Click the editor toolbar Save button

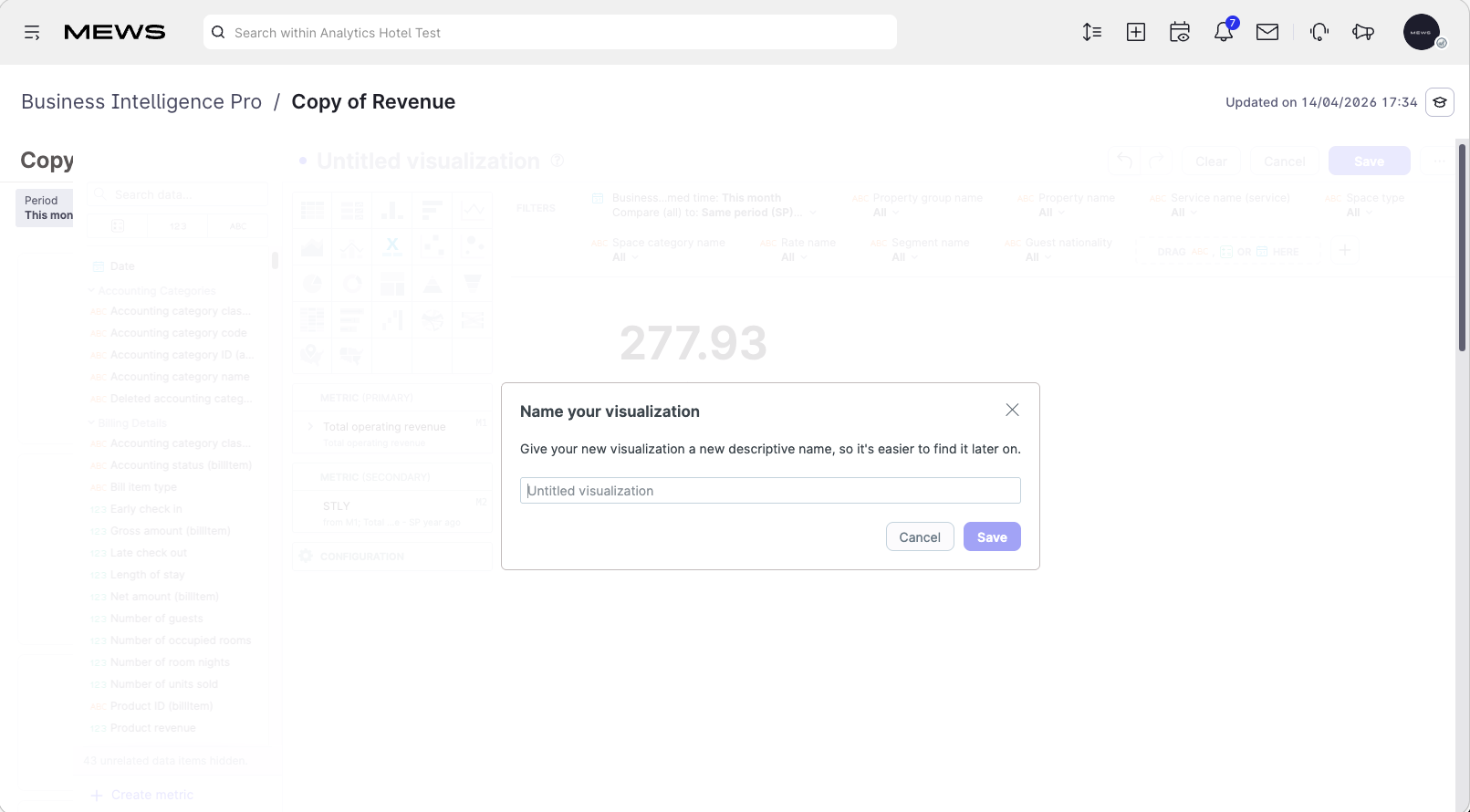pyautogui.click(x=1369, y=161)
